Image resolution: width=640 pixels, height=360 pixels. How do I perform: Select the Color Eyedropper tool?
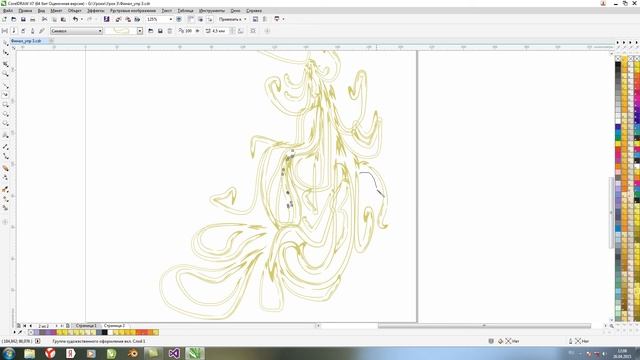tap(5, 189)
